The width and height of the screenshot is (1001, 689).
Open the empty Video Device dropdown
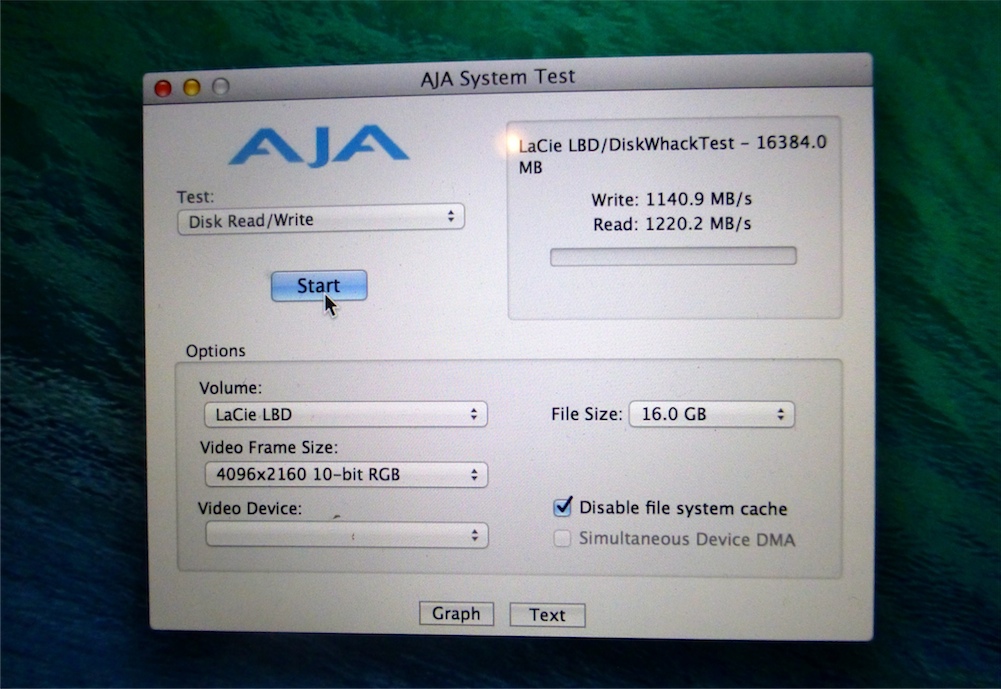[347, 535]
